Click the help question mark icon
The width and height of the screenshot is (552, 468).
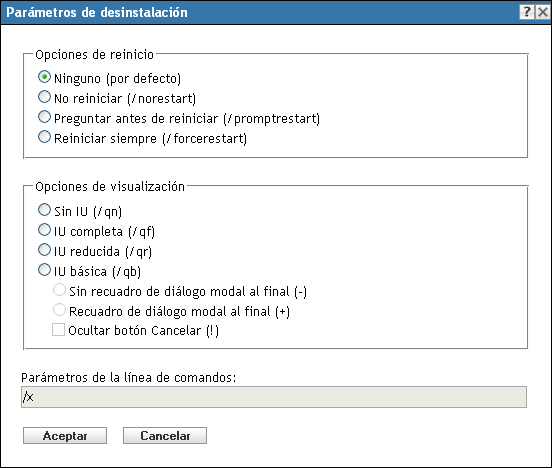(x=527, y=12)
